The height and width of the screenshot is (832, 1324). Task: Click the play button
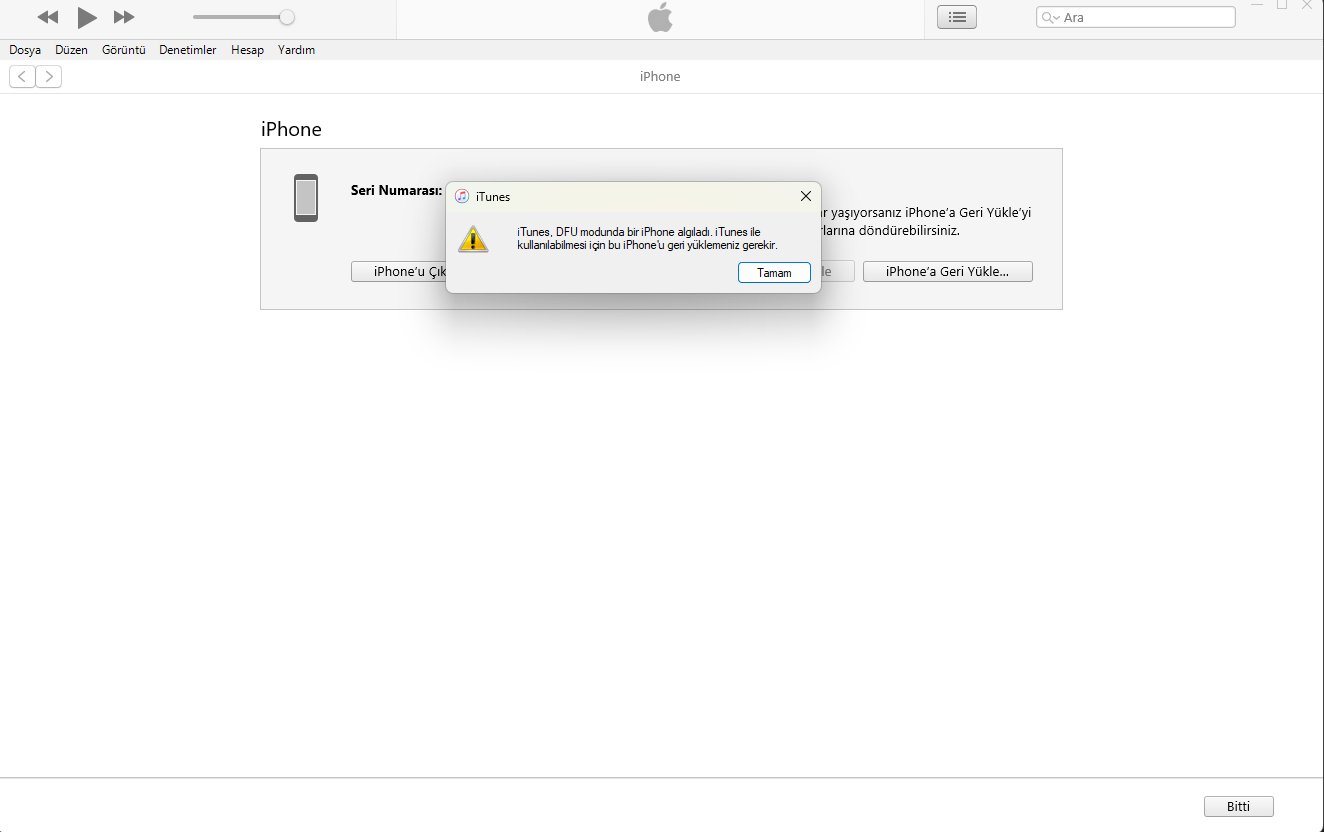tap(87, 17)
